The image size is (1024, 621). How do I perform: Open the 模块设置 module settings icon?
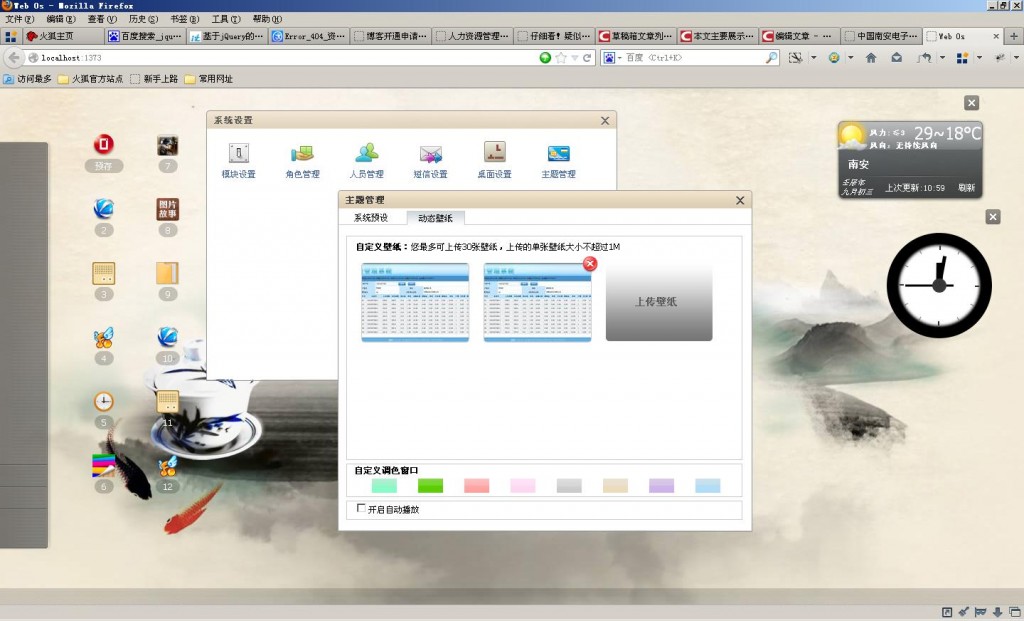click(x=238, y=153)
